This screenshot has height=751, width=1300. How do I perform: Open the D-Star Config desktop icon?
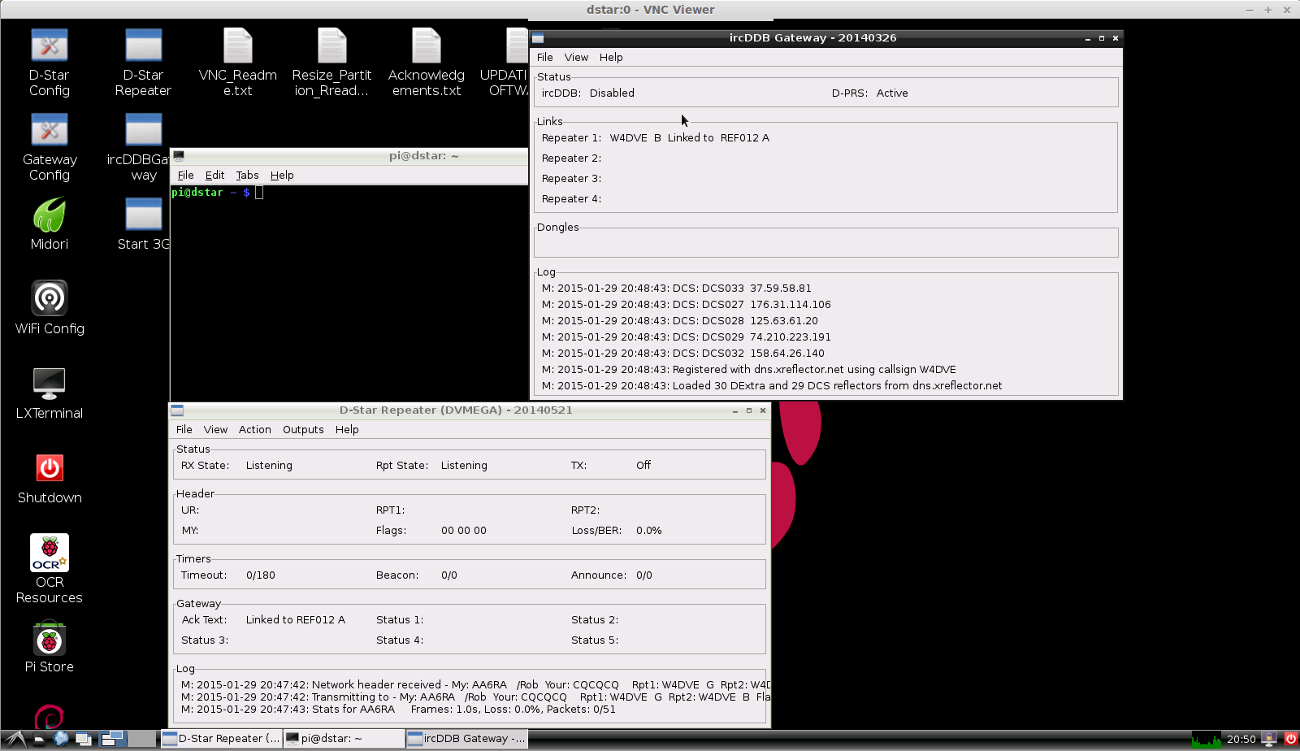pyautogui.click(x=49, y=63)
